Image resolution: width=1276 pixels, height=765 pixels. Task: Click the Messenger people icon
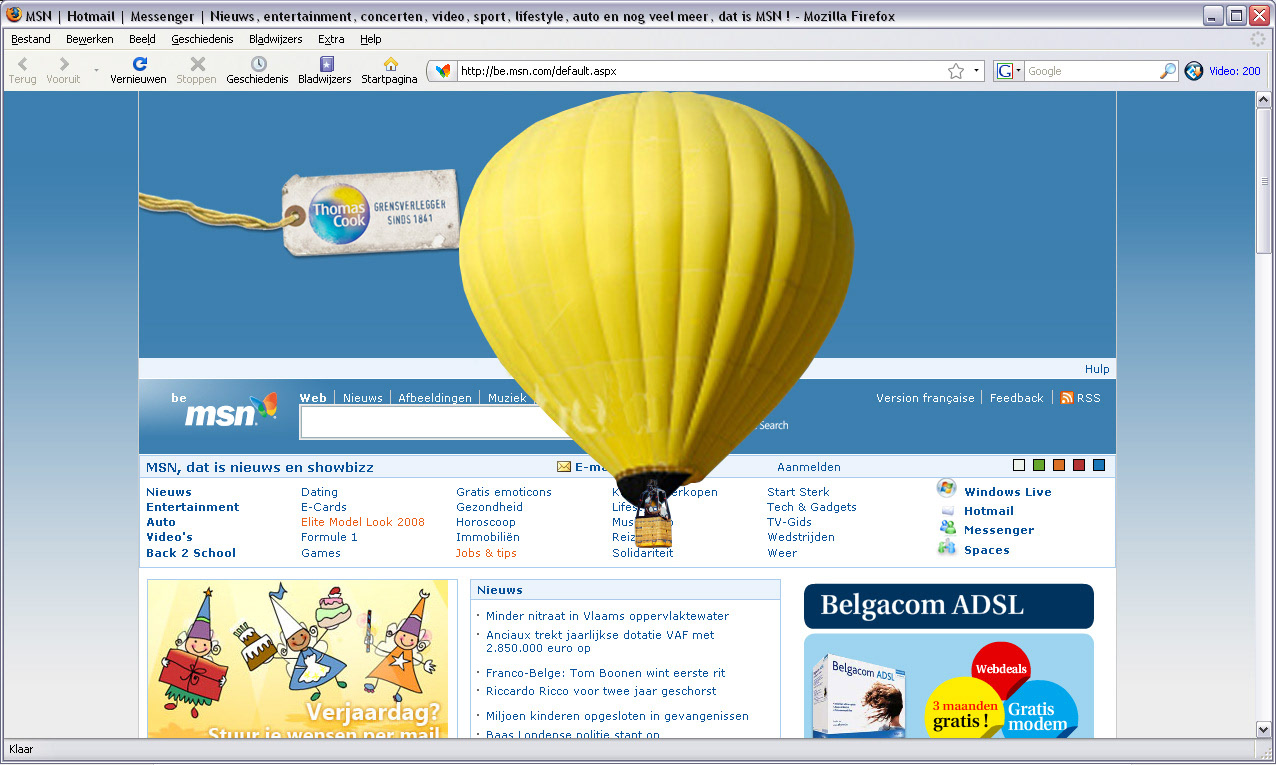[x=947, y=529]
